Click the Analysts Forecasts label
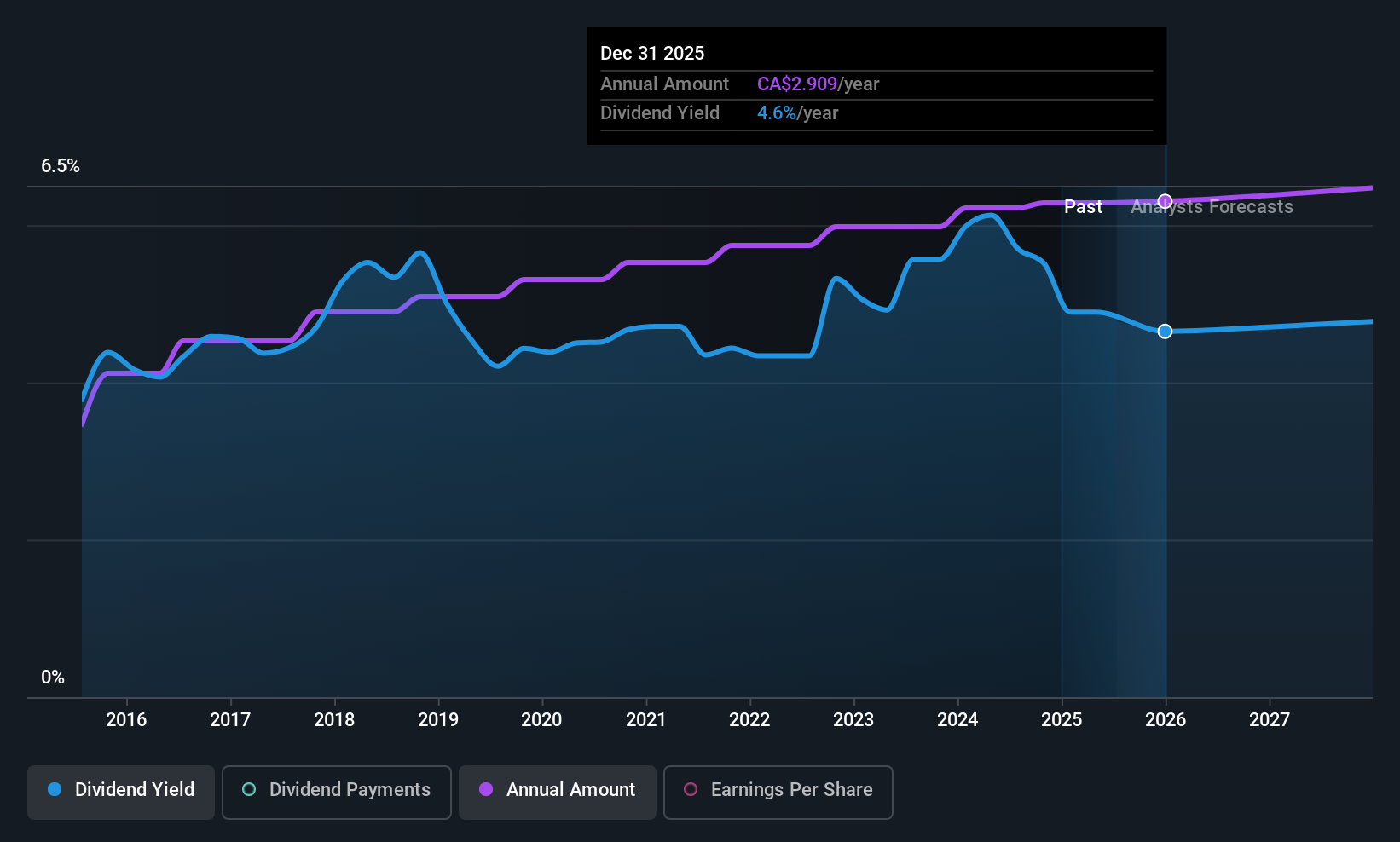The height and width of the screenshot is (842, 1400). (x=1212, y=207)
